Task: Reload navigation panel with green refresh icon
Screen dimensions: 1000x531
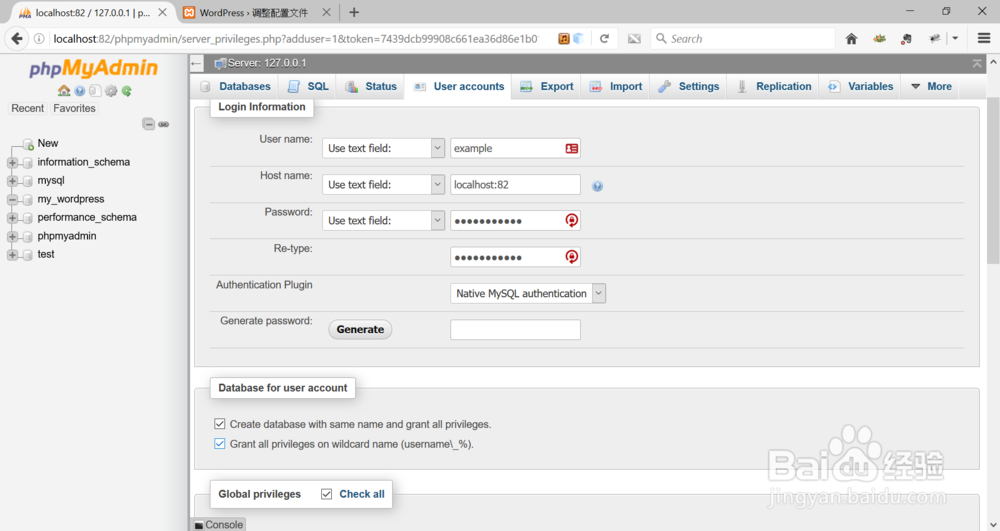Action: pyautogui.click(x=127, y=91)
